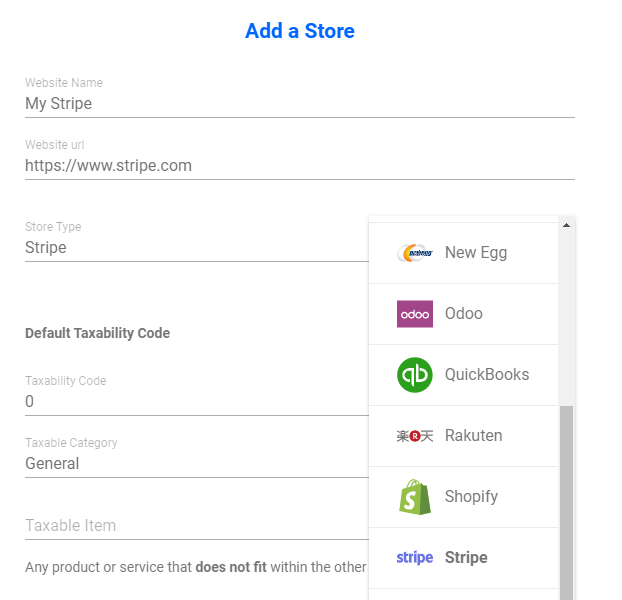Pick the Odoo label from dropdown
622x600 pixels.
[x=463, y=313]
